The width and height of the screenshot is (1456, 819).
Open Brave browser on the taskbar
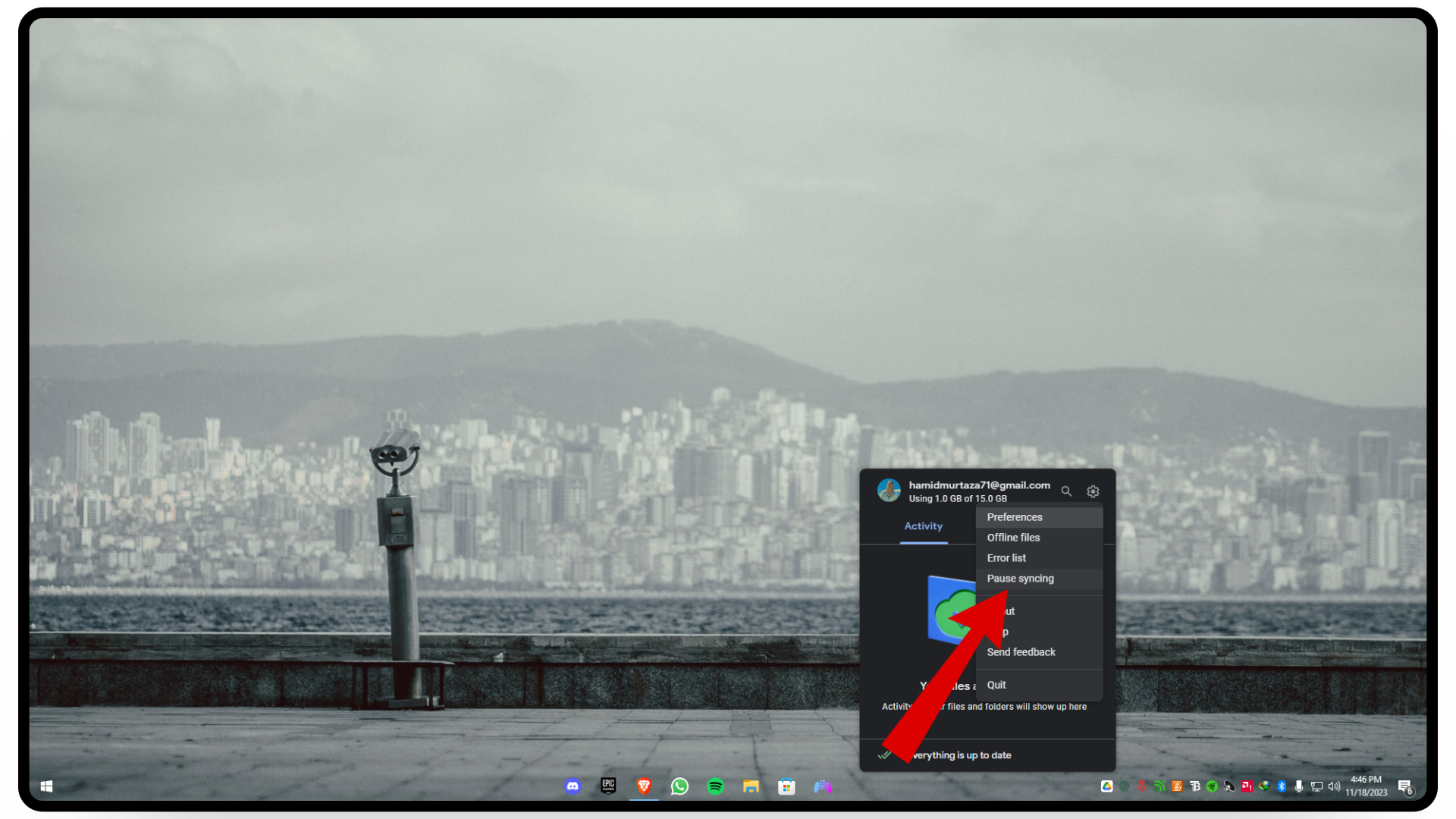[644, 786]
